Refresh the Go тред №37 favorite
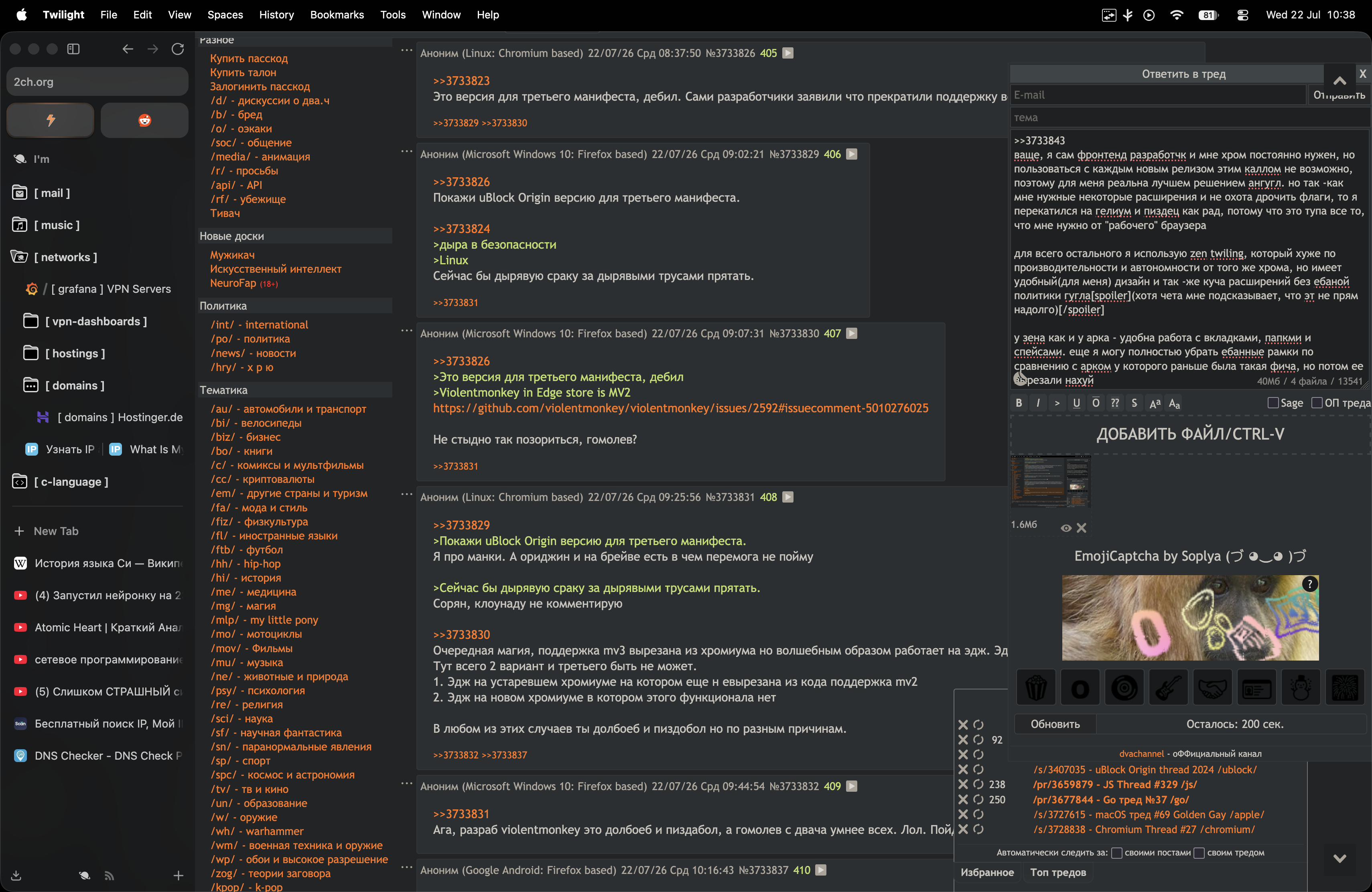The height and width of the screenshot is (892, 1372). click(x=978, y=799)
